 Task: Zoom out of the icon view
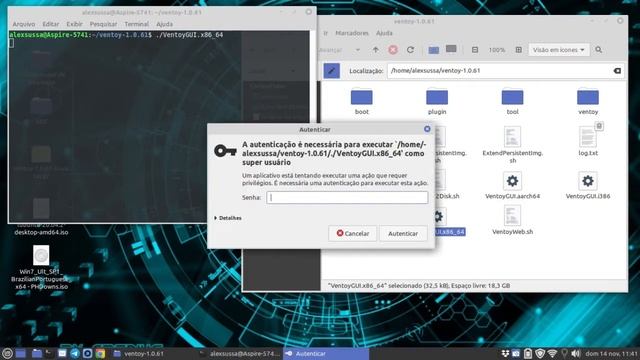point(475,50)
